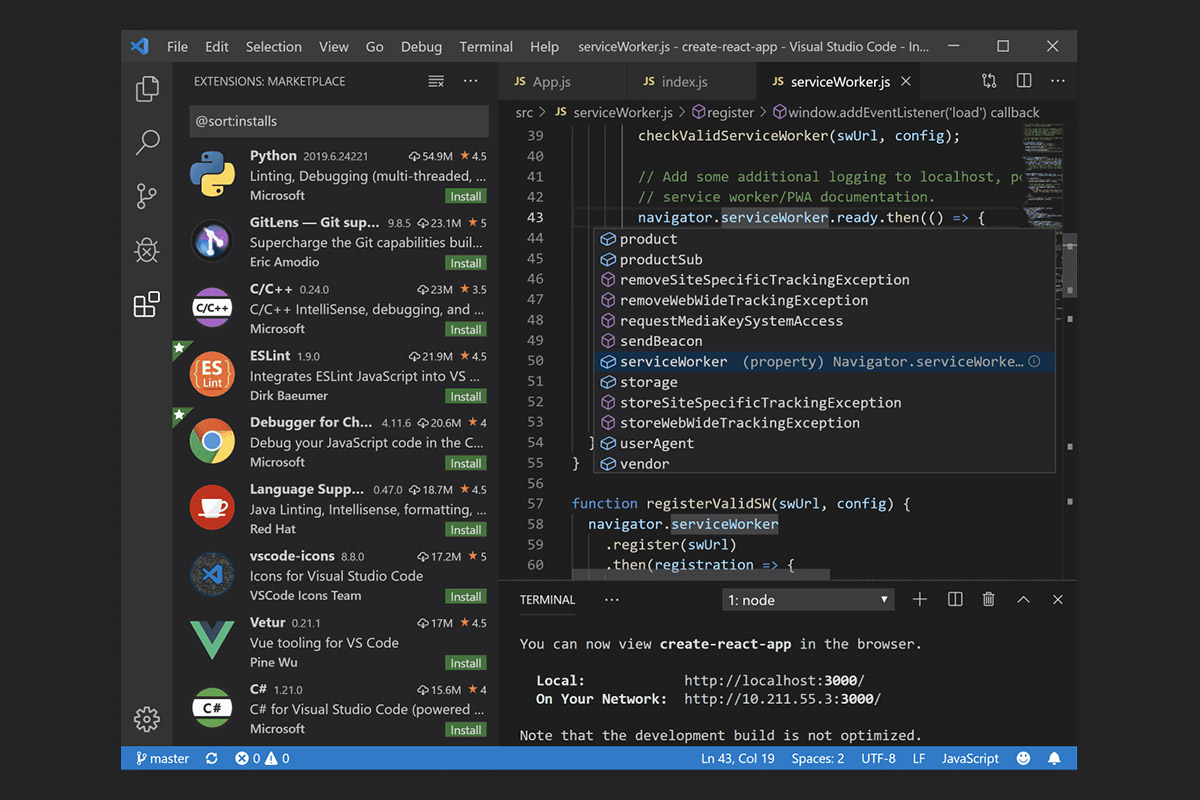Maximize terminal panel with the up chevron
Image resolution: width=1200 pixels, height=800 pixels.
pyautogui.click(x=1023, y=599)
